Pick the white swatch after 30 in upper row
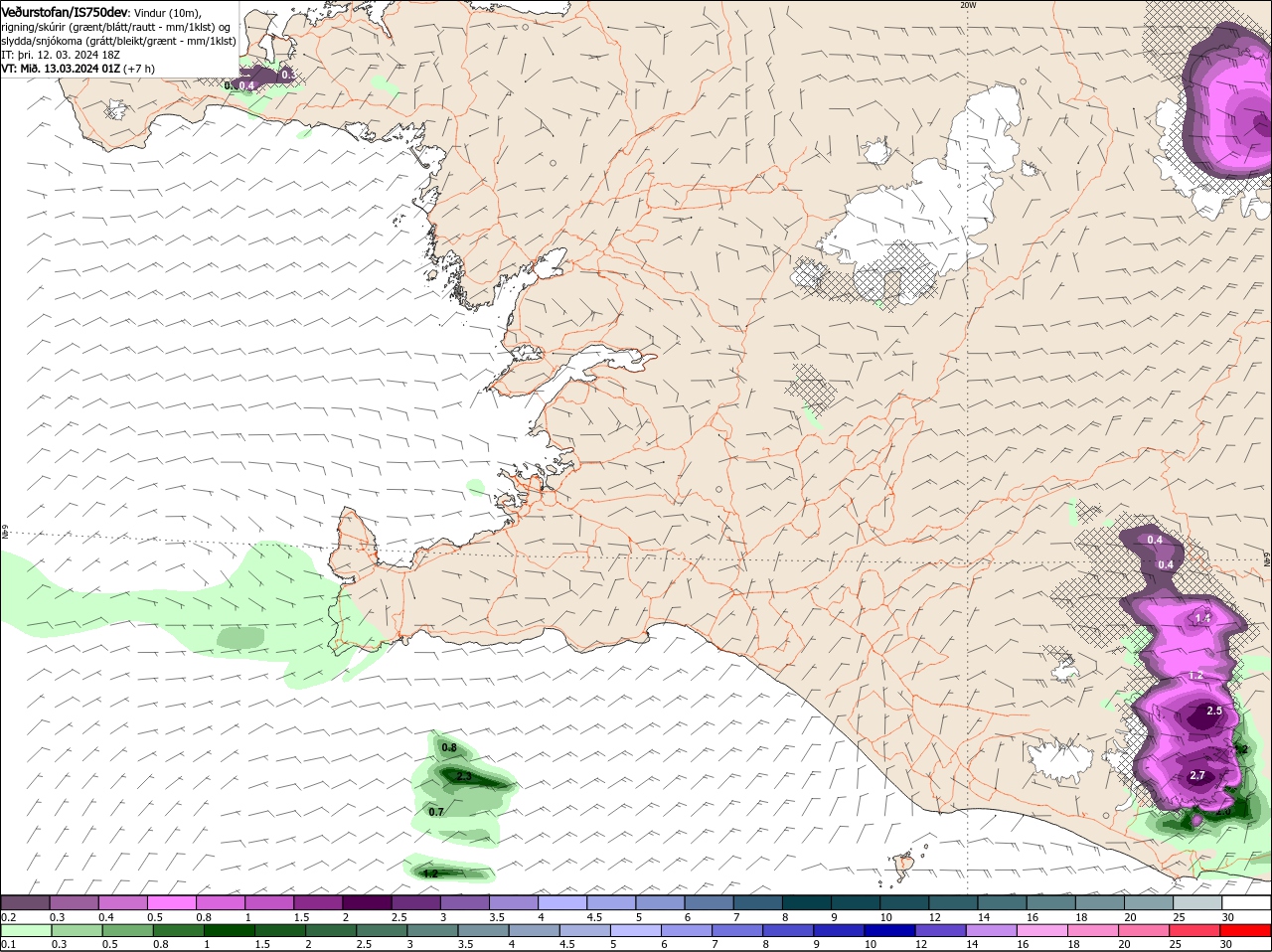Viewport: 1272px width, 952px height. [1246, 902]
